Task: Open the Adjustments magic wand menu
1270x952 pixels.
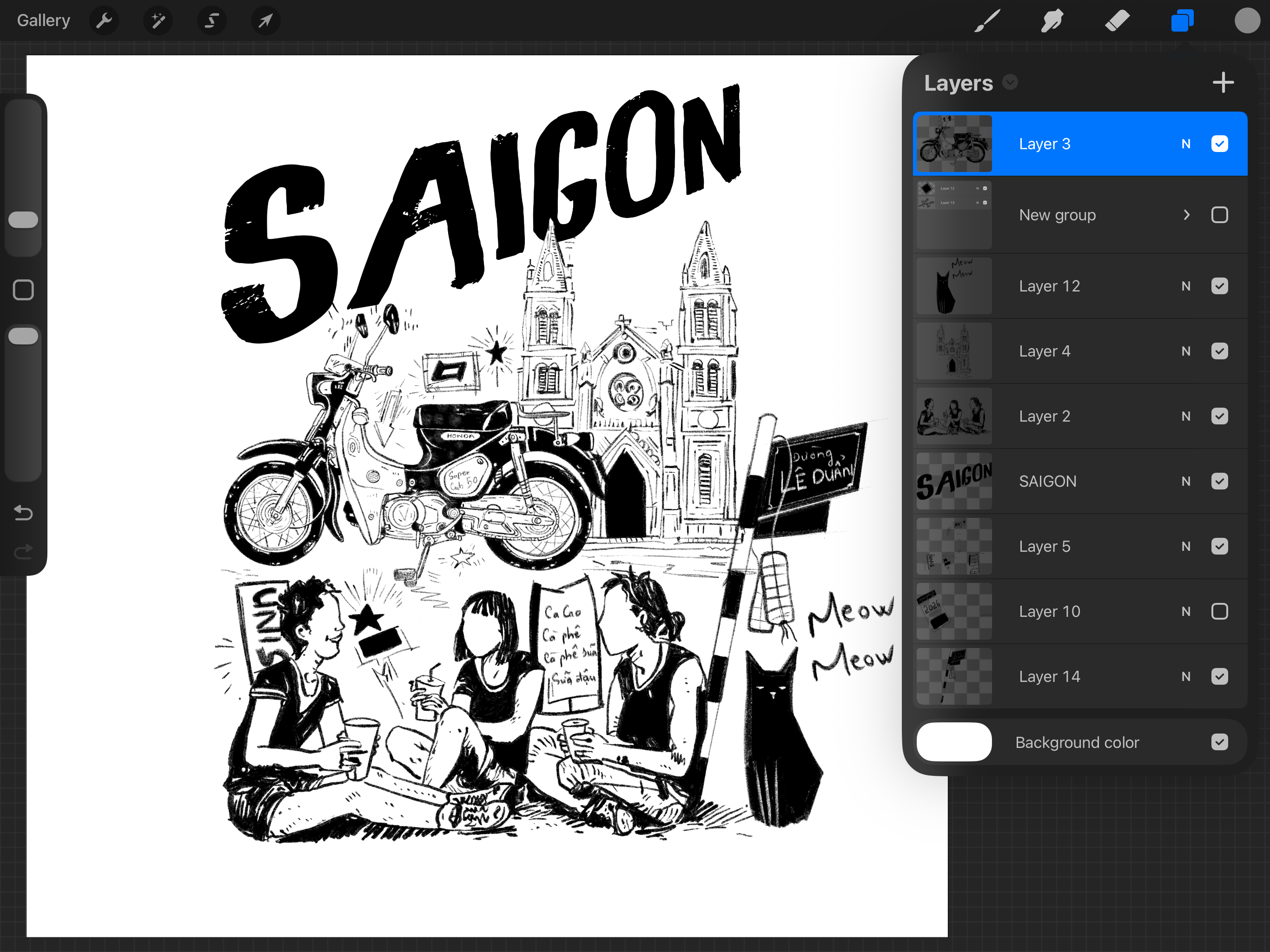Action: (x=158, y=21)
